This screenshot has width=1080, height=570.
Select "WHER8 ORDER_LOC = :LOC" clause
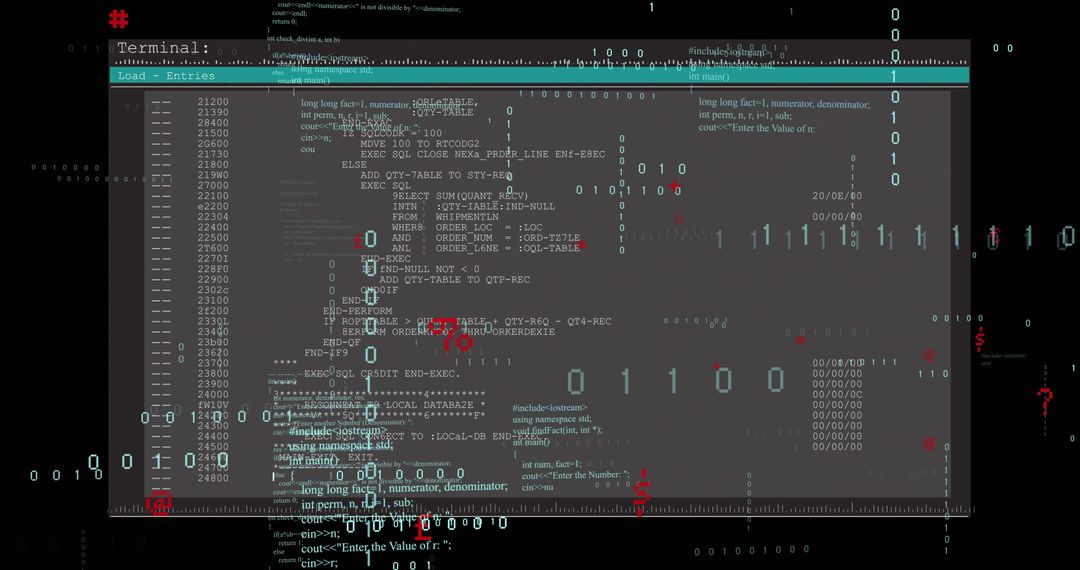(x=467, y=227)
